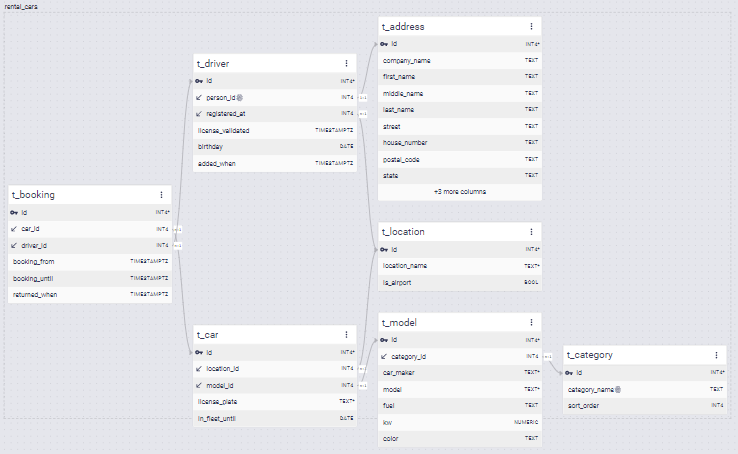Open the t_category table options menu
Screen dimensions: 738x454
tap(716, 354)
